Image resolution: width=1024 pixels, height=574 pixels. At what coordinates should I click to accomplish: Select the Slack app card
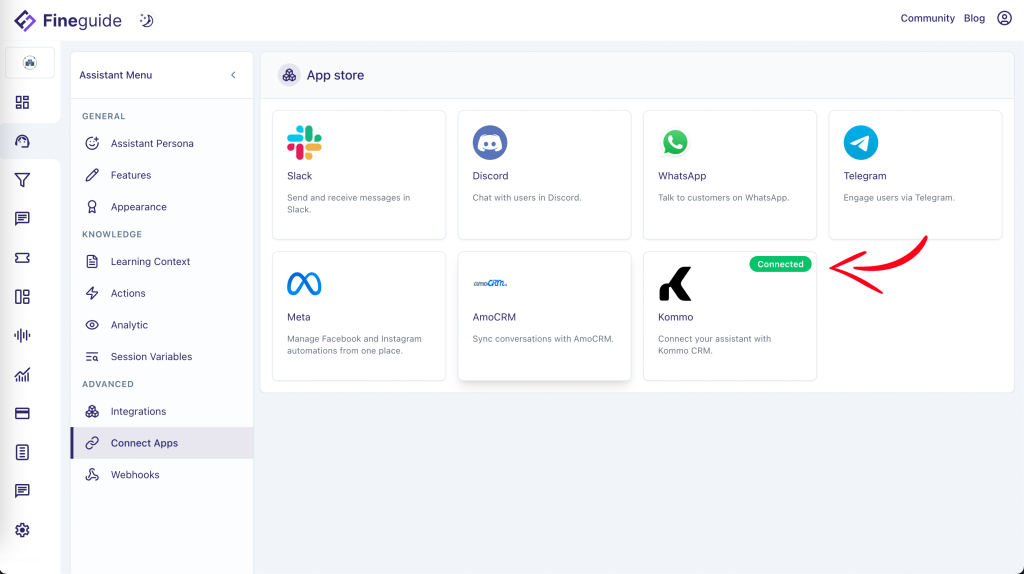coord(359,175)
